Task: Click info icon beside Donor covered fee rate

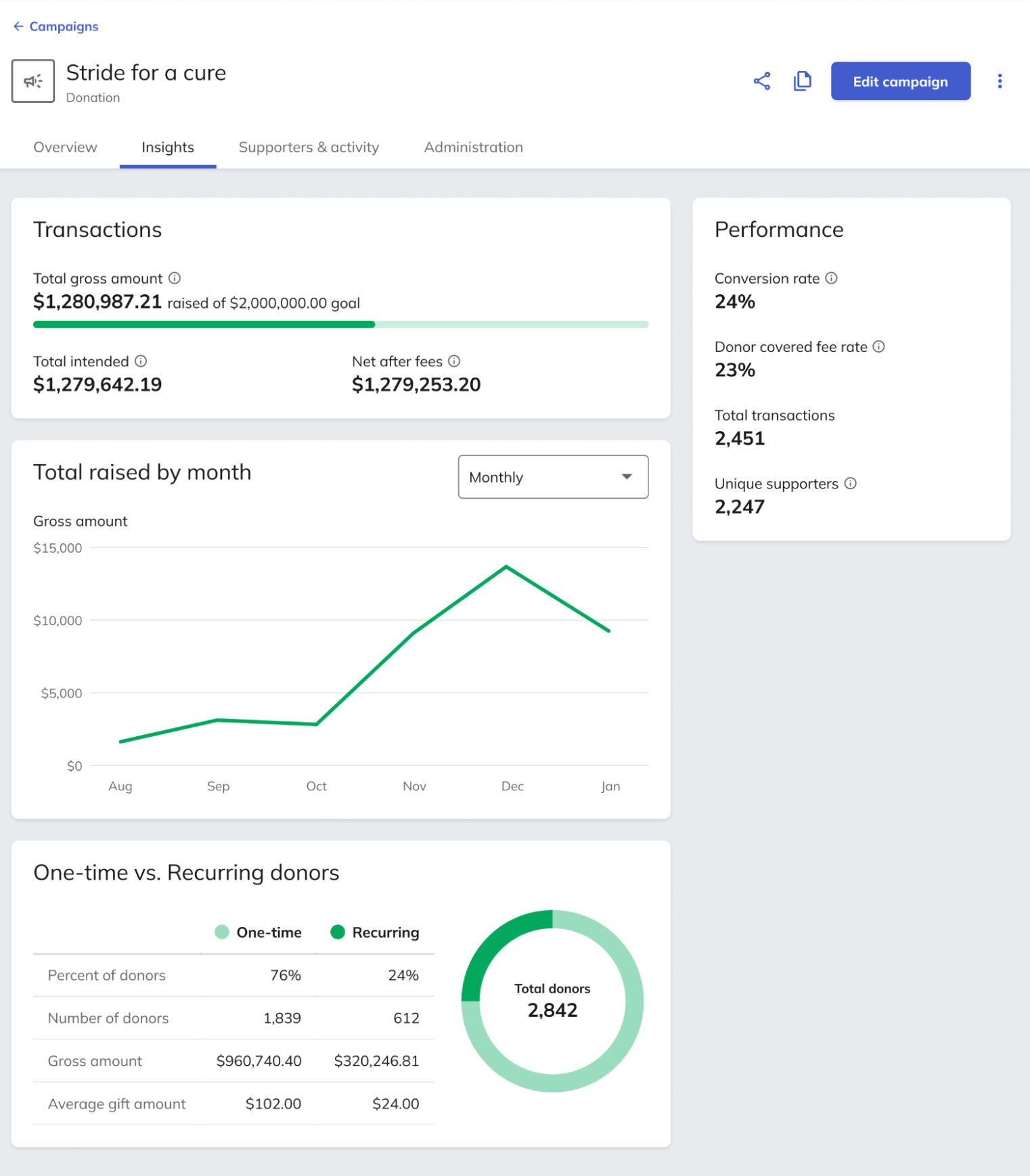Action: coord(879,346)
